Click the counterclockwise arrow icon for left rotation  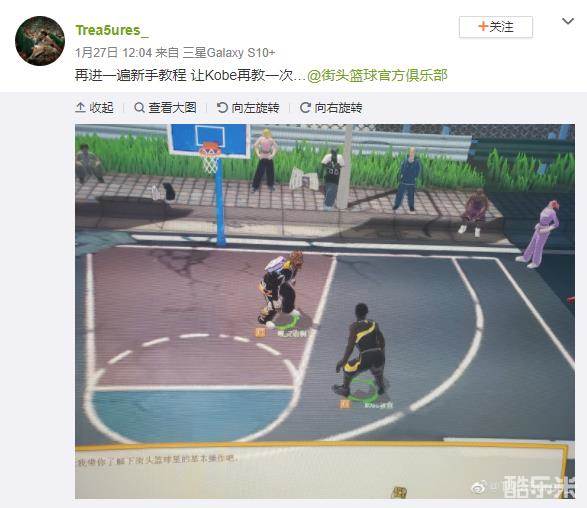[x=222, y=108]
